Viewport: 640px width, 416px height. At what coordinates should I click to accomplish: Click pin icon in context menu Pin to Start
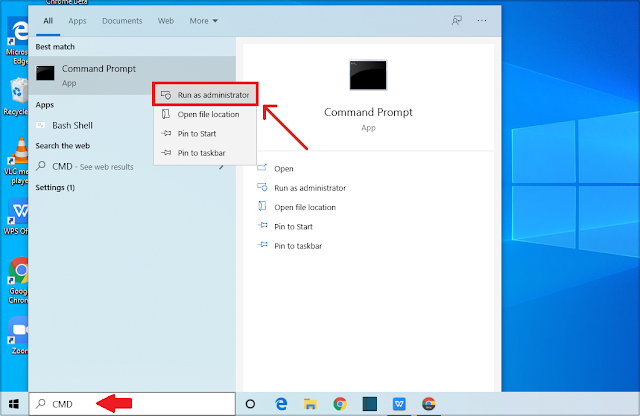click(x=166, y=133)
